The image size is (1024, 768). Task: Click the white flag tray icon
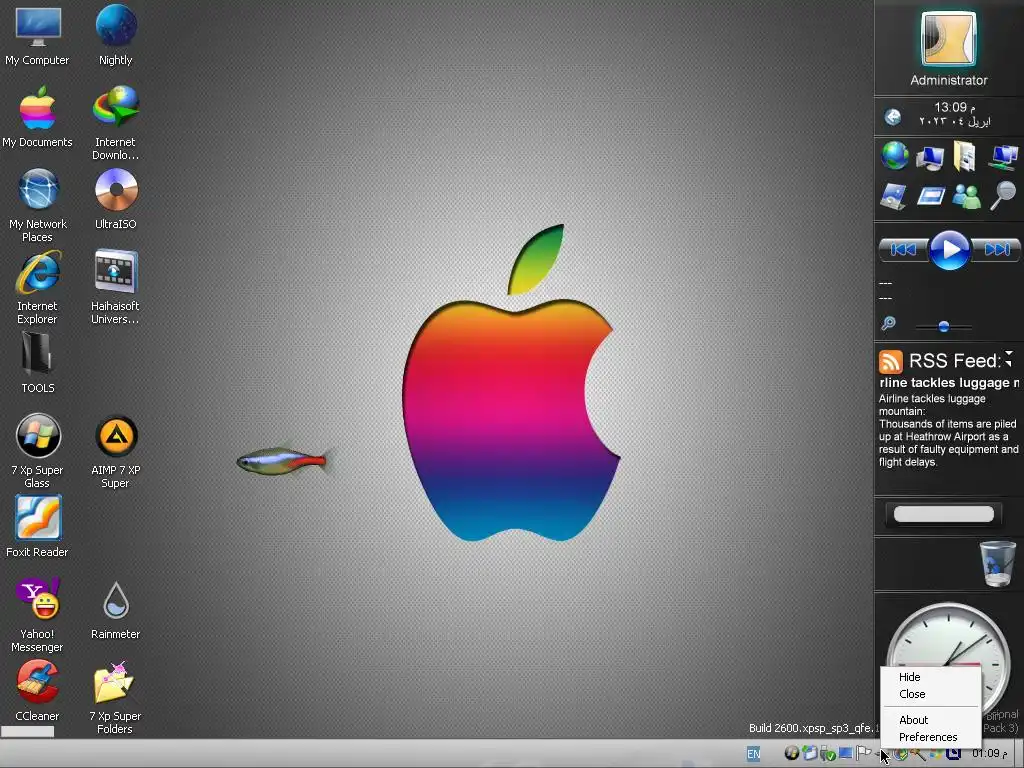(x=863, y=753)
